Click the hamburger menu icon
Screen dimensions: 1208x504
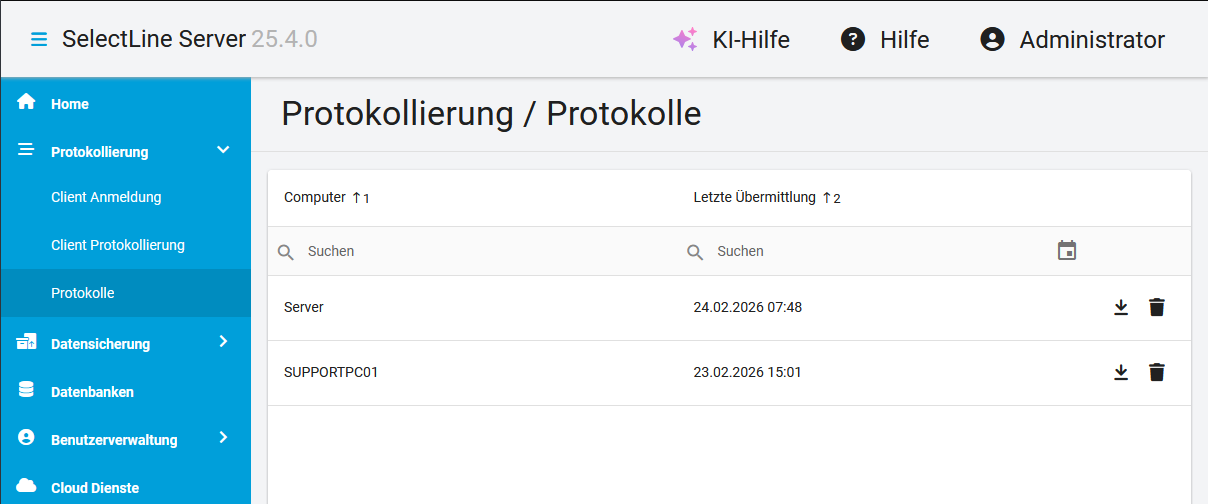(x=39, y=40)
